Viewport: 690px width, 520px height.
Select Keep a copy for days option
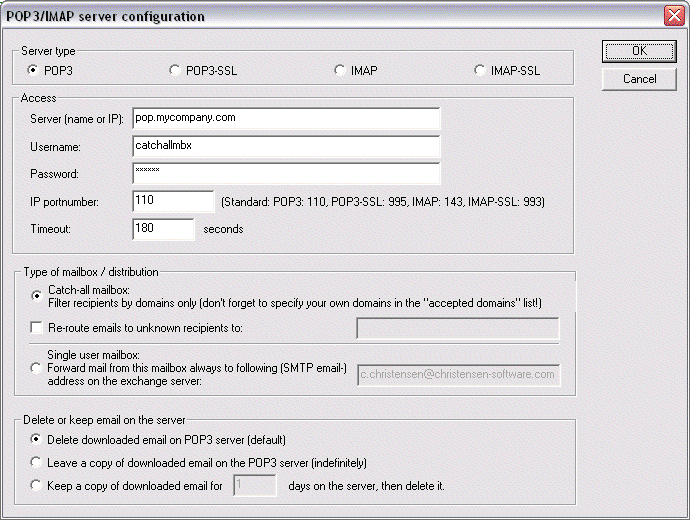point(36,485)
